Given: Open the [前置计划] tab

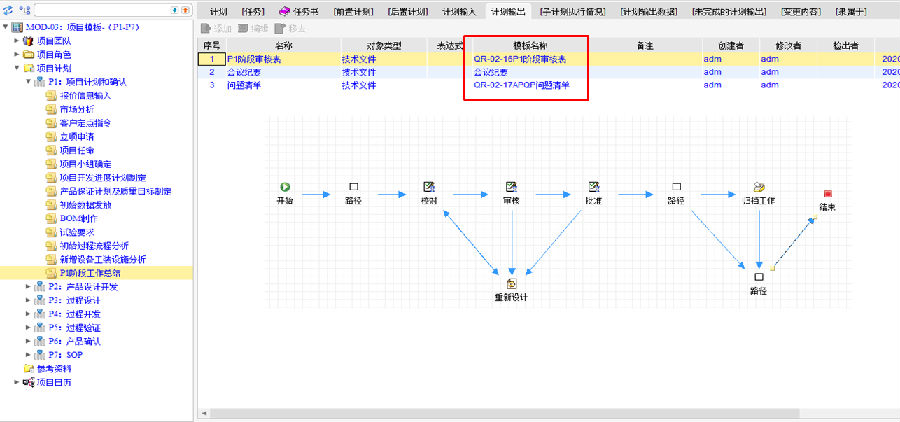Looking at the screenshot, I should pyautogui.click(x=354, y=11).
